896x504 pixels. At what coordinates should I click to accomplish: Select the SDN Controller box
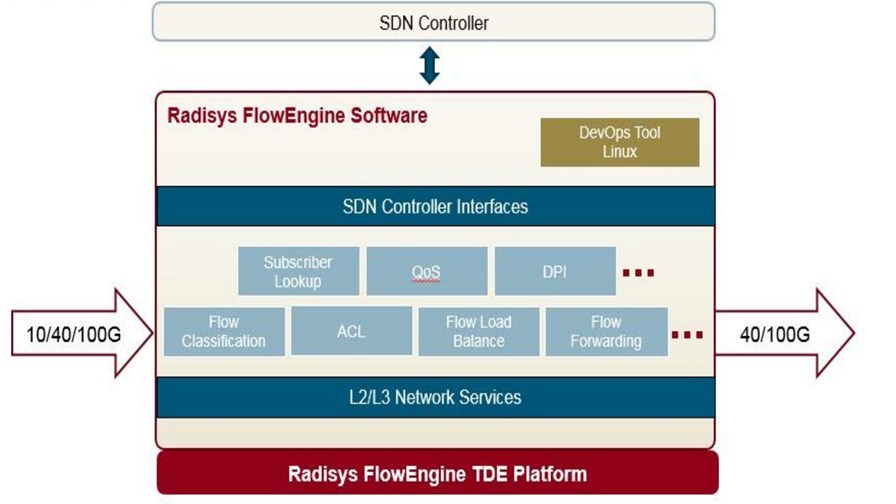pyautogui.click(x=434, y=22)
